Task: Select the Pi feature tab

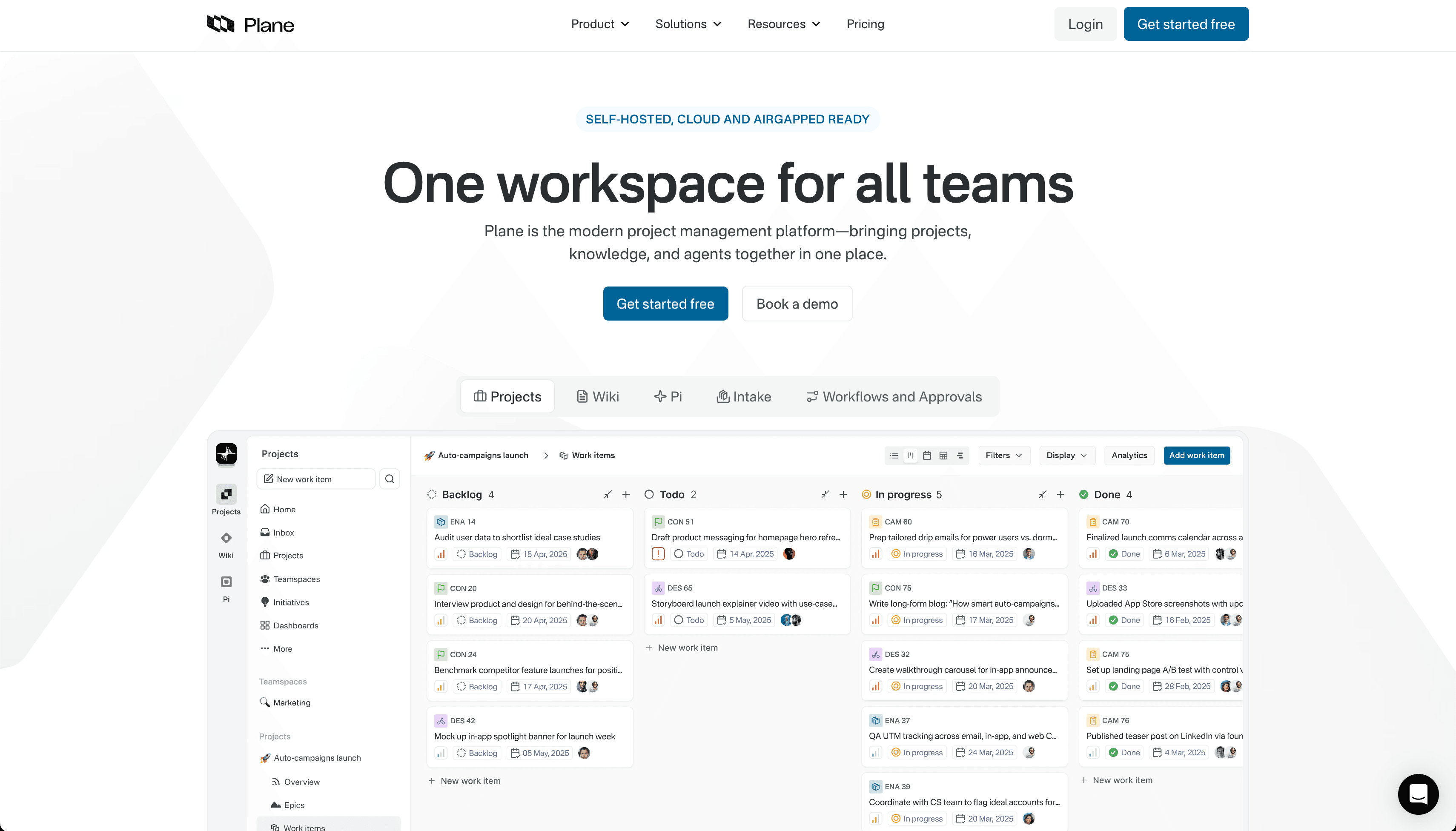Action: pyautogui.click(x=668, y=397)
